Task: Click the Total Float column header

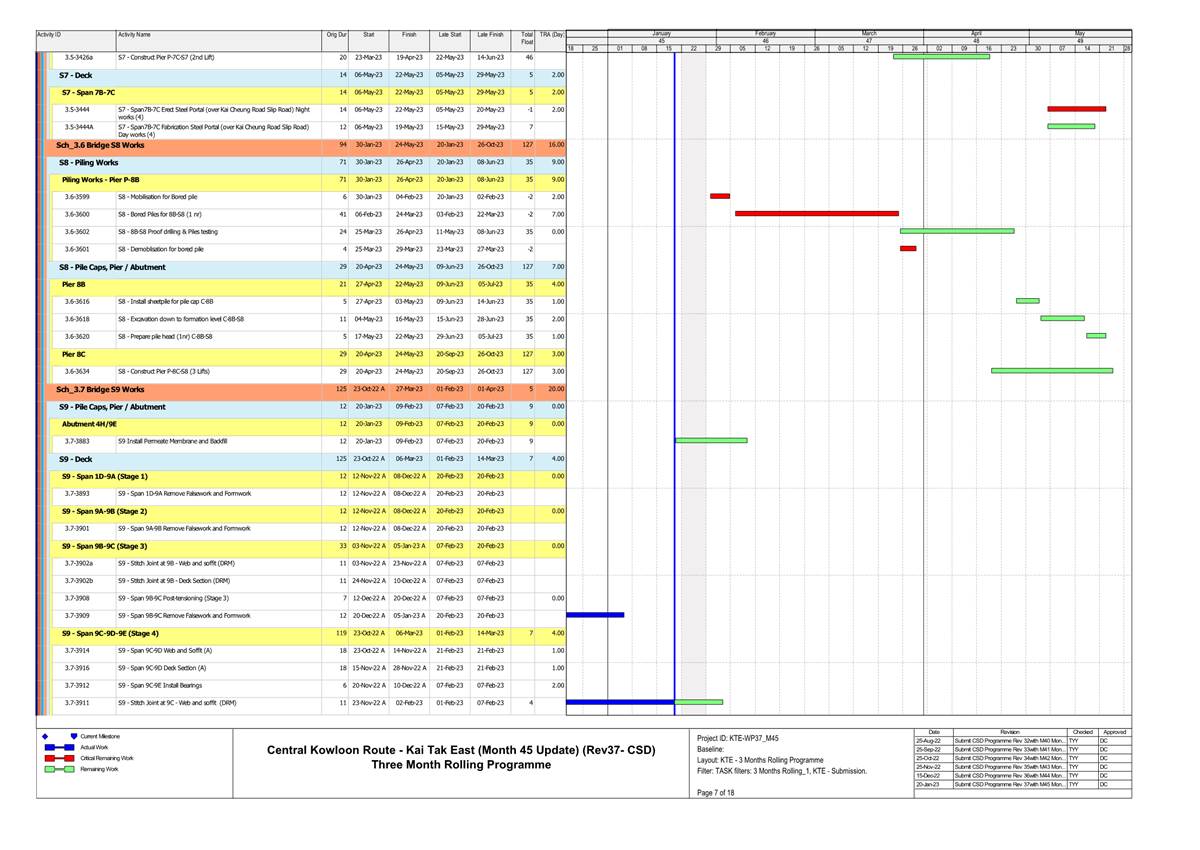Action: pyautogui.click(x=526, y=38)
